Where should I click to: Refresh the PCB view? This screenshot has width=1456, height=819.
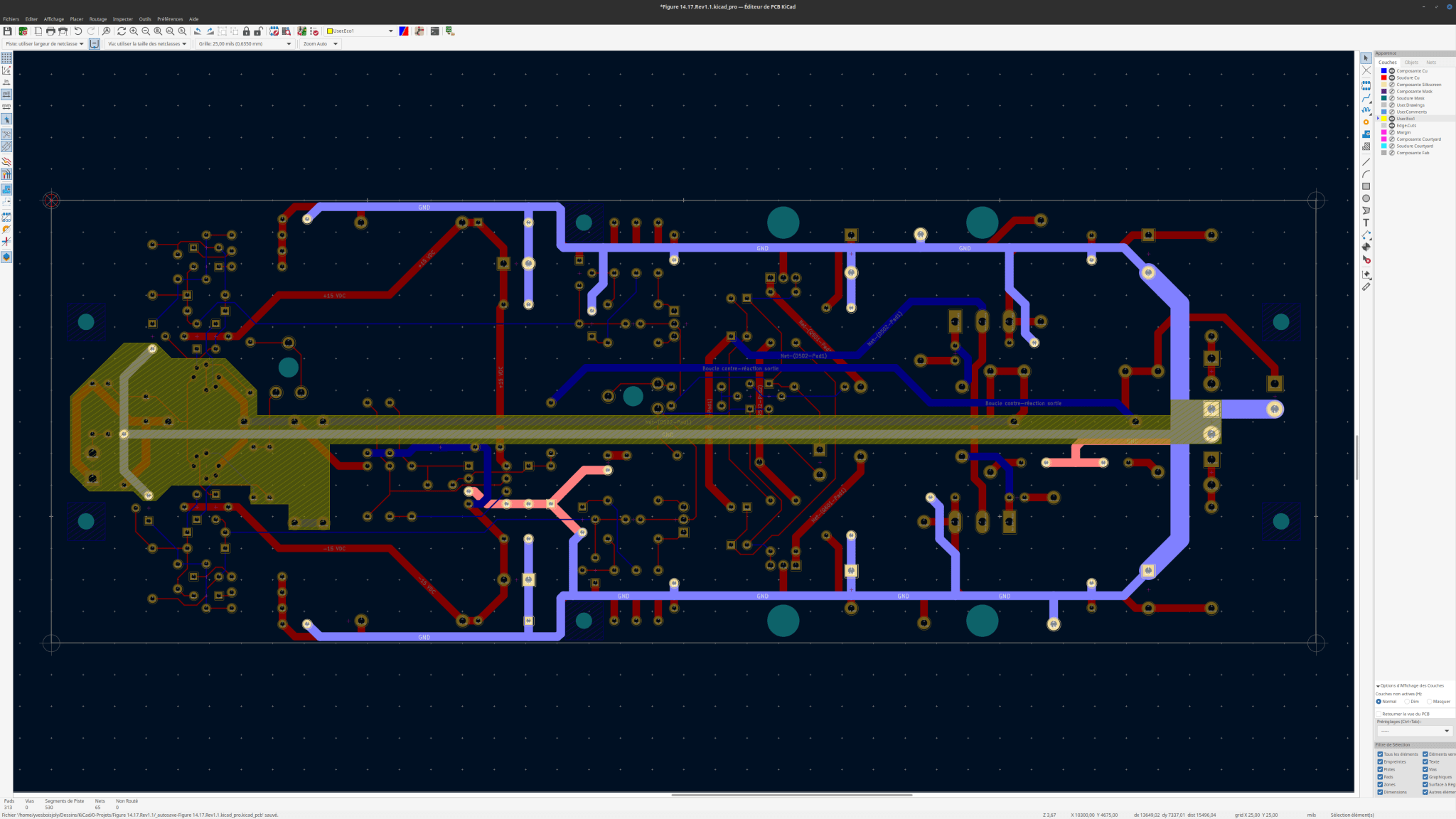point(122,31)
